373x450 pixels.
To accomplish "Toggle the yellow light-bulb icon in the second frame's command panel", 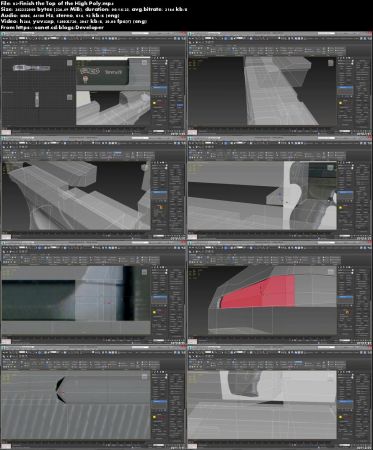I will tap(340, 103).
